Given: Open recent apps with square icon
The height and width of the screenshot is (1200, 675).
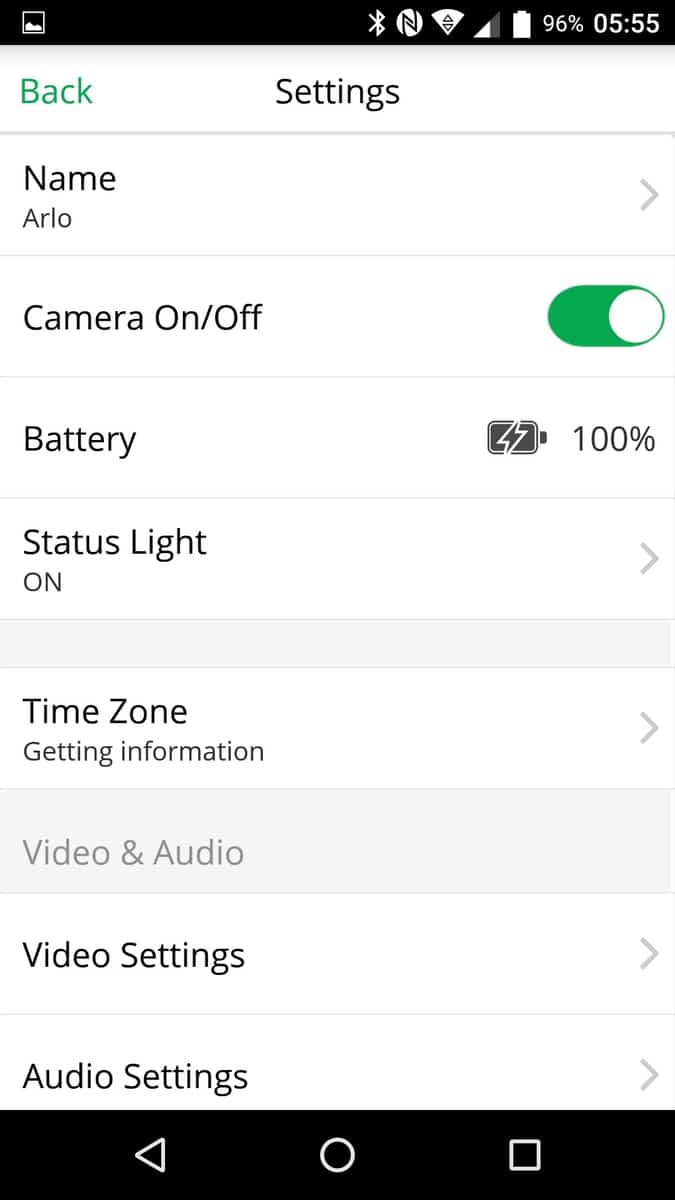Looking at the screenshot, I should pos(524,1155).
